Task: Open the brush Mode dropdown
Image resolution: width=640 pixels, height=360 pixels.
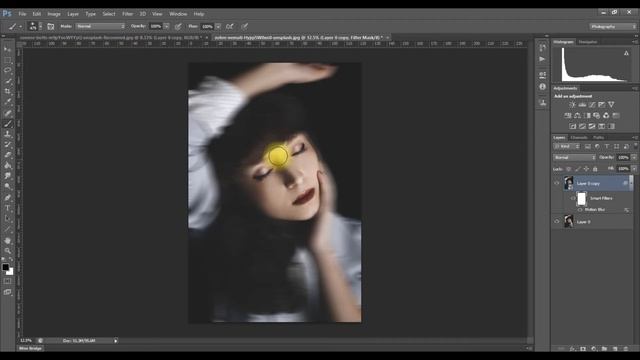Action: click(x=100, y=27)
